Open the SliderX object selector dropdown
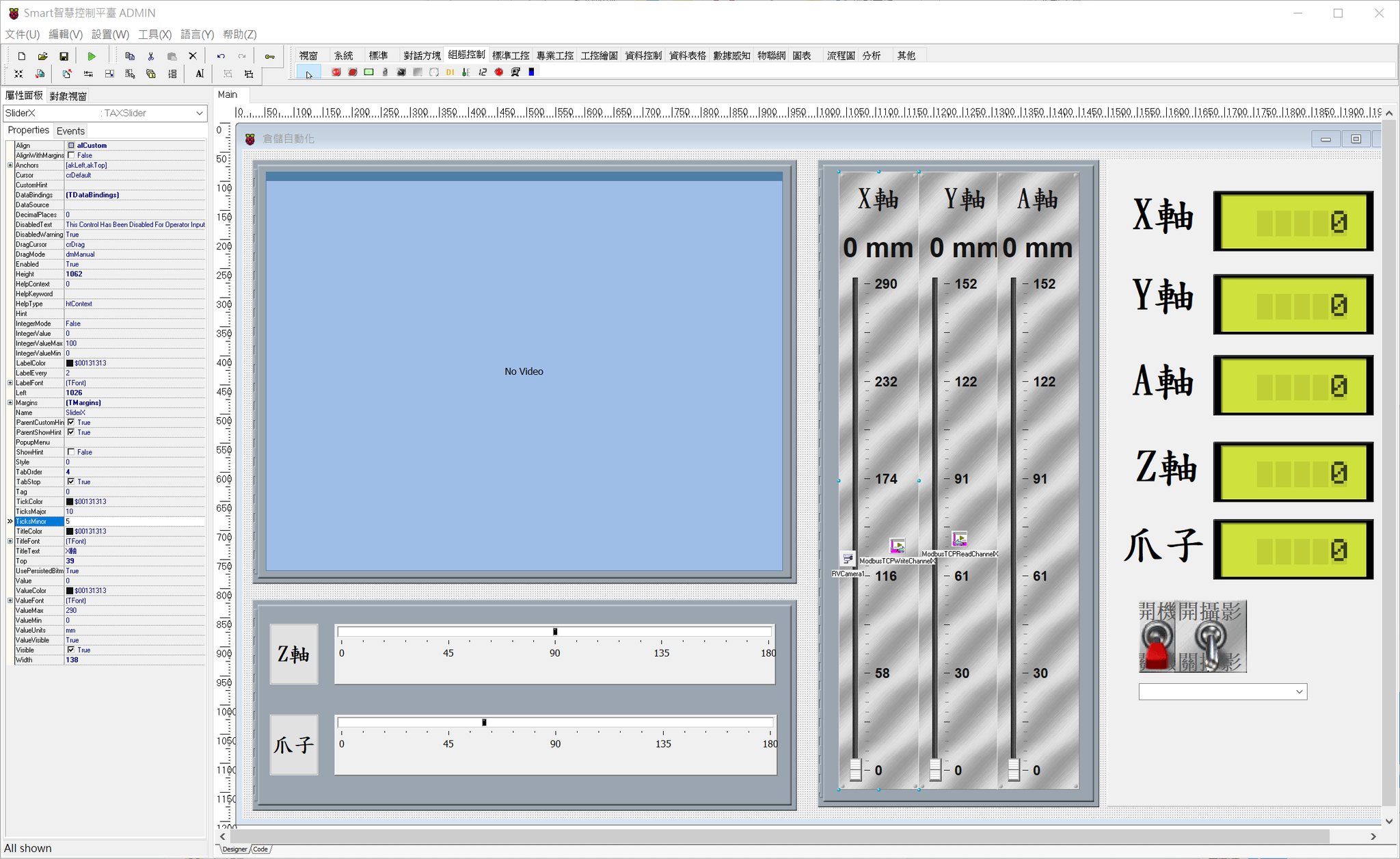1400x859 pixels. click(x=199, y=113)
